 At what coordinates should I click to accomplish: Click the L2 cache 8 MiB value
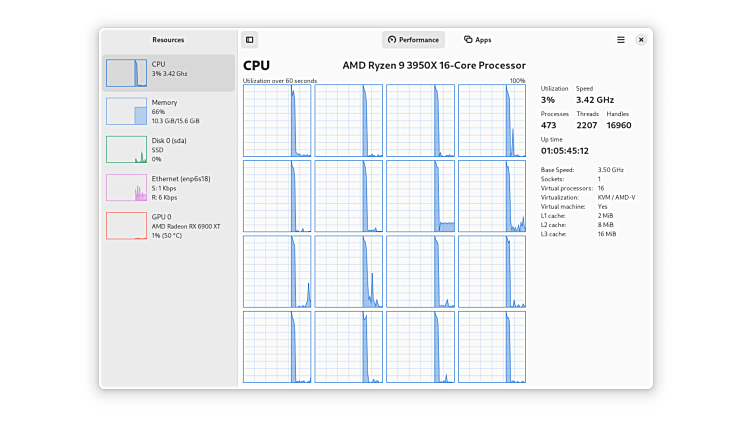(x=605, y=225)
